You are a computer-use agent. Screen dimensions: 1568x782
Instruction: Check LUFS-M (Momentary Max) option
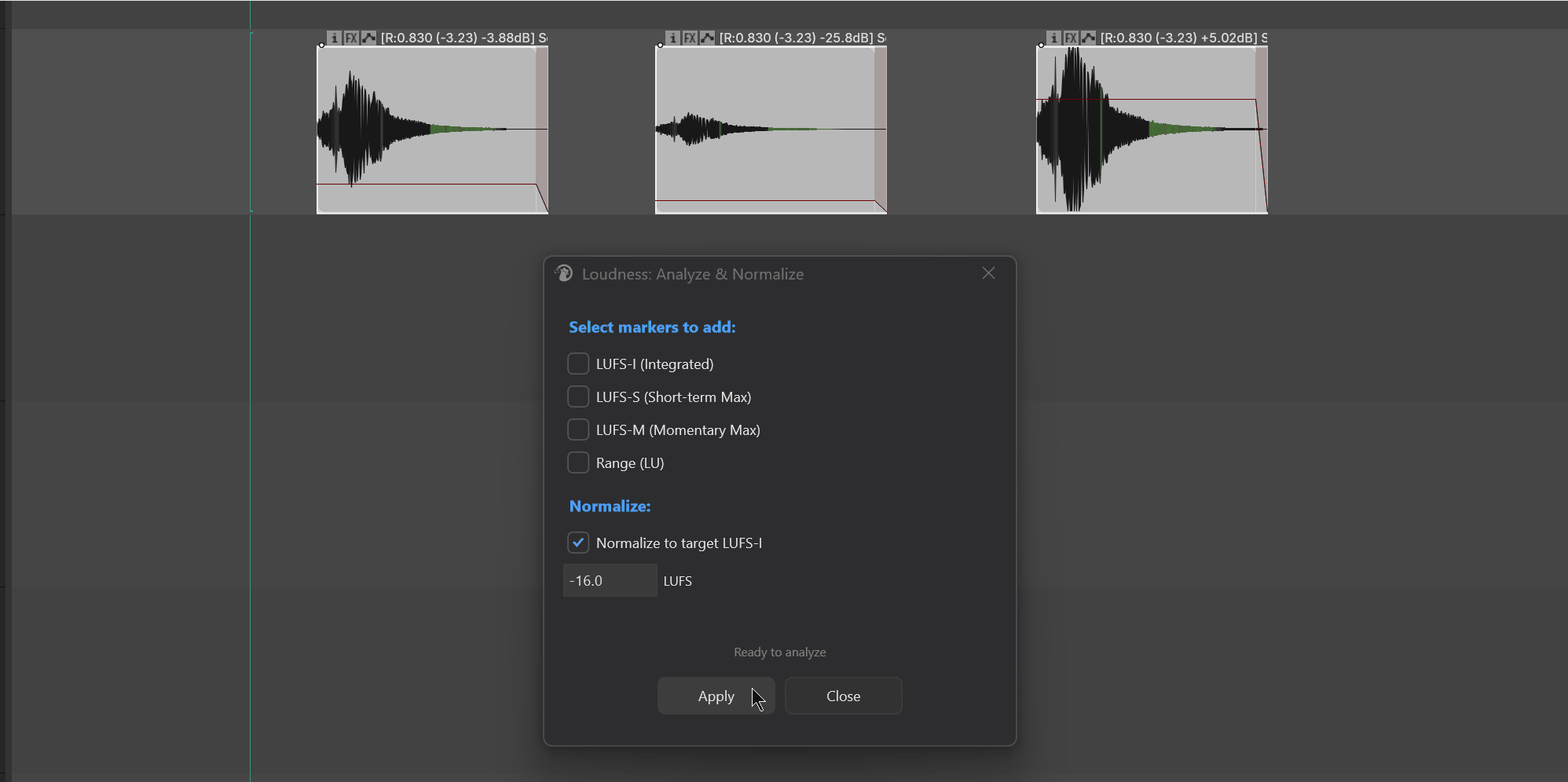578,429
